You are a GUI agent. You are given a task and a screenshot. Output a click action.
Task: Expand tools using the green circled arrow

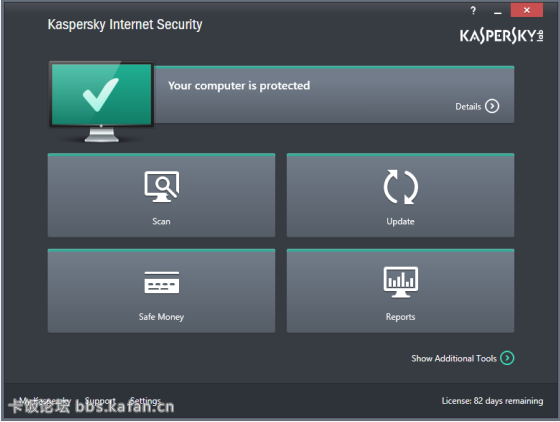(507, 358)
